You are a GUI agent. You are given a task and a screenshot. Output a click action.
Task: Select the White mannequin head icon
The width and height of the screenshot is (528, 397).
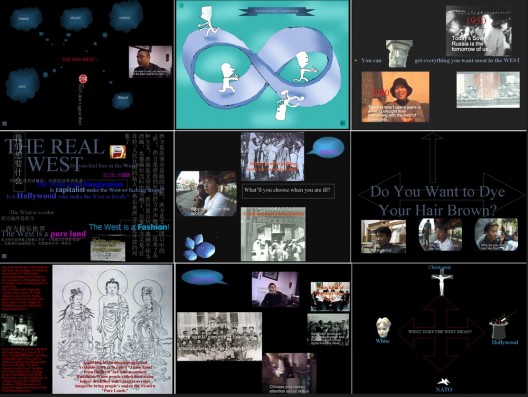[383, 328]
